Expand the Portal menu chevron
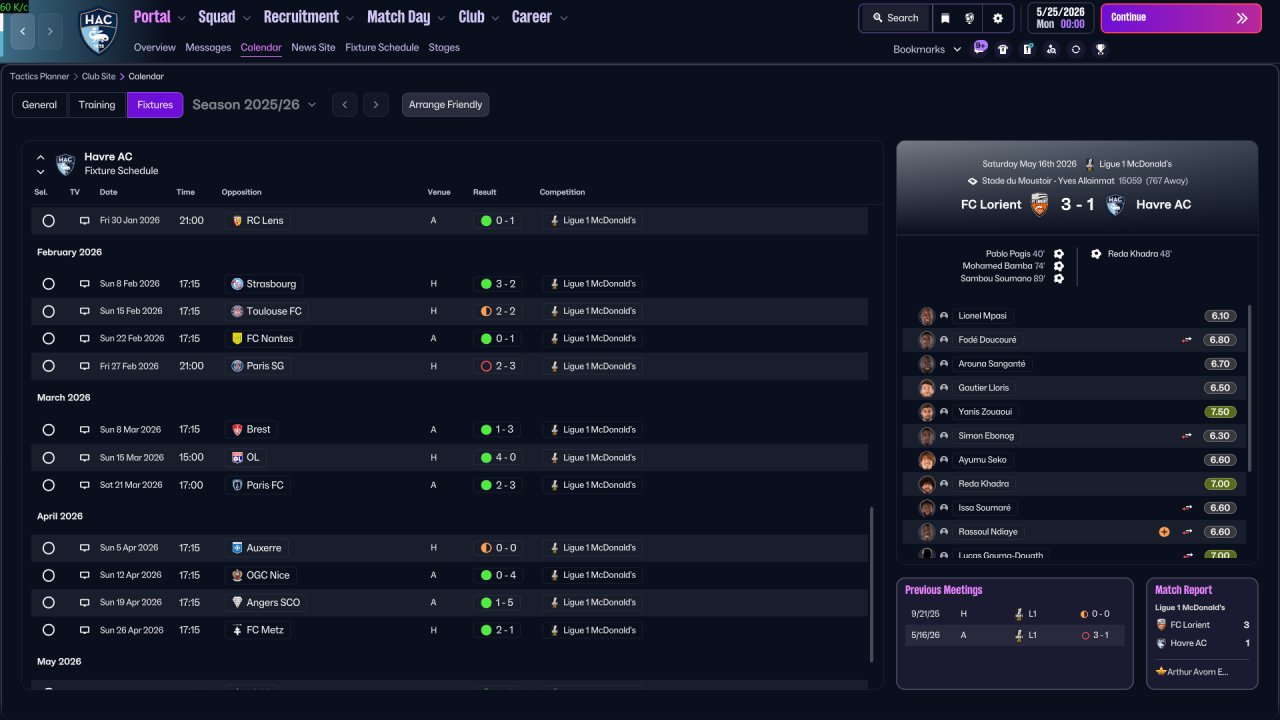 (x=181, y=18)
